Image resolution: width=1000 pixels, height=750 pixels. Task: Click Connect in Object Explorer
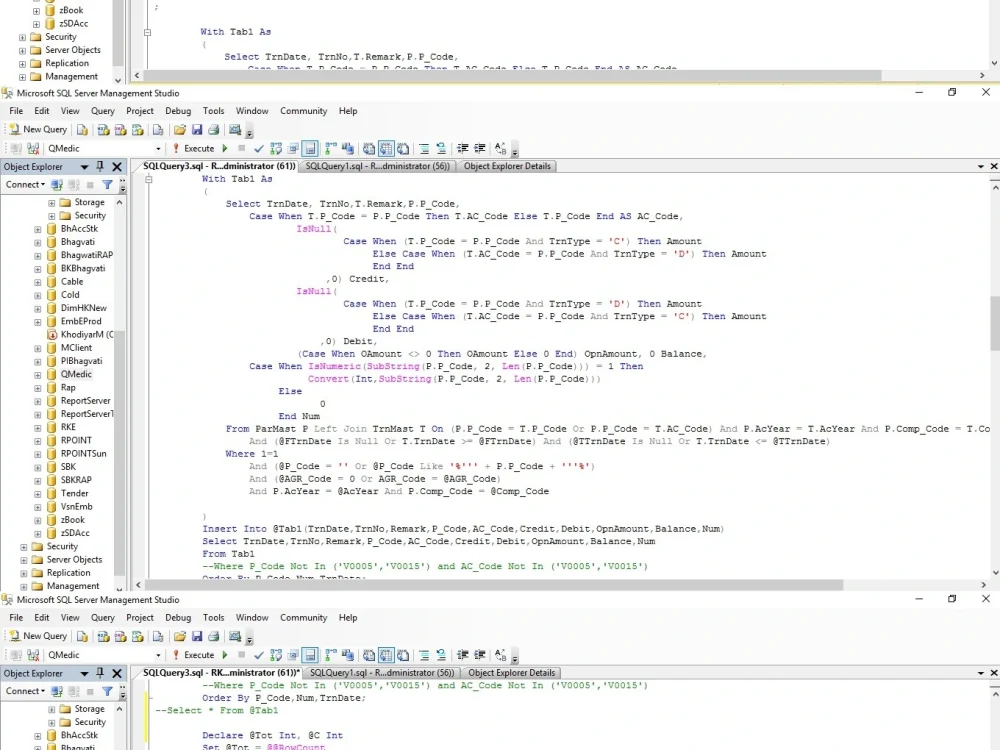click(23, 185)
